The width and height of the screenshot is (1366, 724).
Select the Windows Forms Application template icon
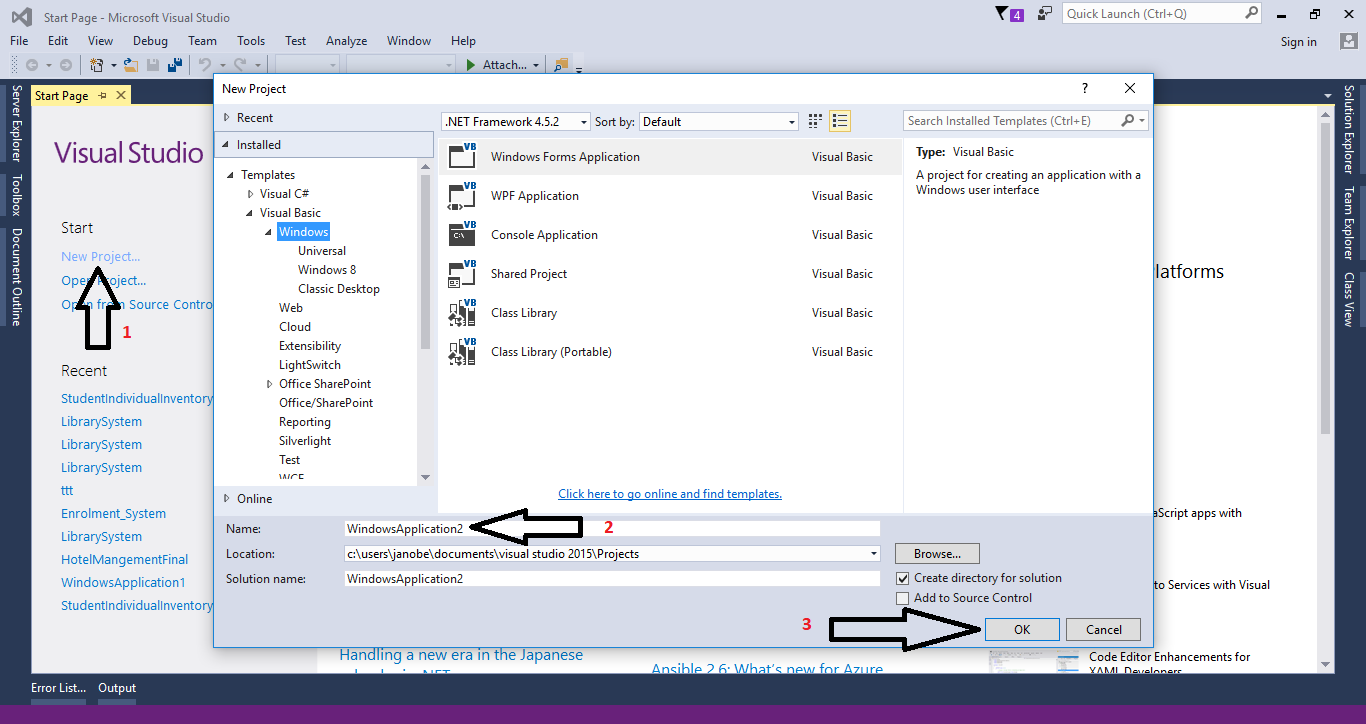click(463, 156)
